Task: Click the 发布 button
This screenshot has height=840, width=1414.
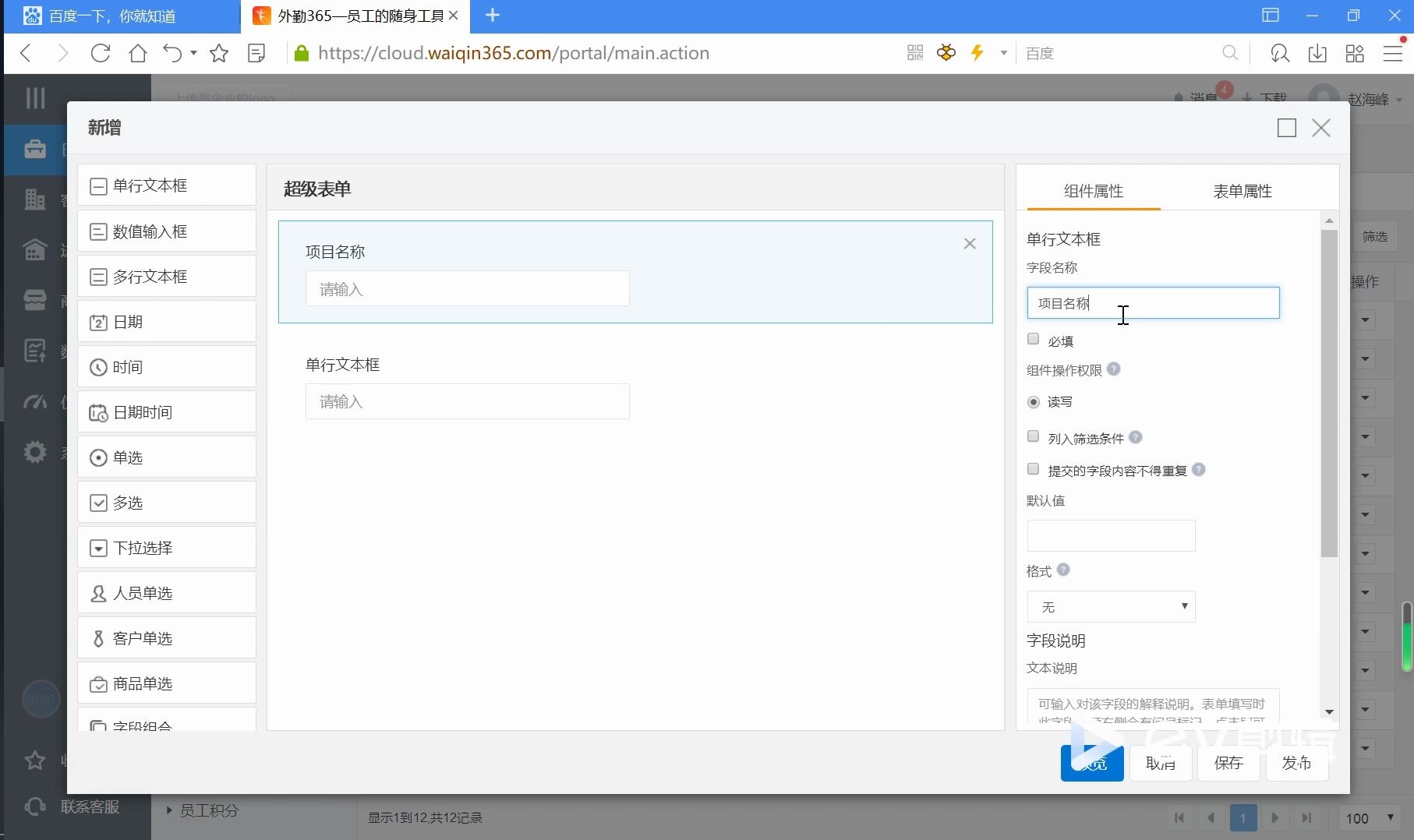Action: (x=1296, y=763)
